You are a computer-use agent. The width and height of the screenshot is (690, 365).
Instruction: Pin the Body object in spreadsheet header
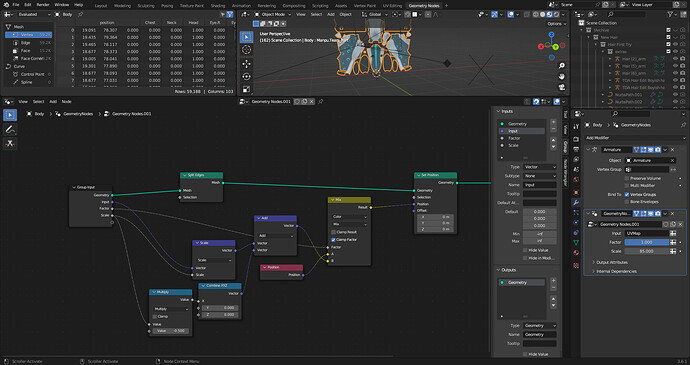click(81, 14)
